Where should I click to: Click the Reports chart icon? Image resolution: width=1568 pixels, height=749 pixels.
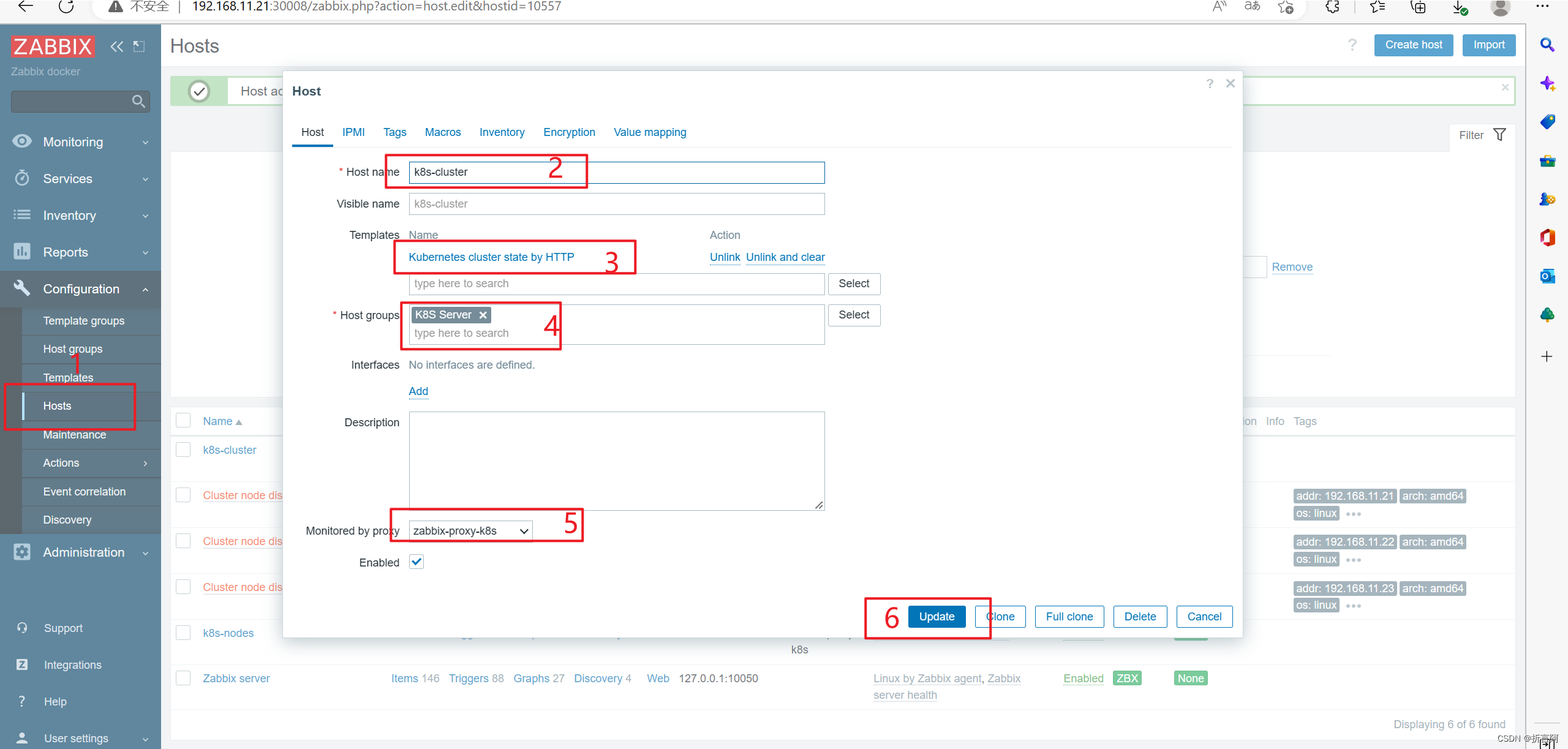[22, 252]
